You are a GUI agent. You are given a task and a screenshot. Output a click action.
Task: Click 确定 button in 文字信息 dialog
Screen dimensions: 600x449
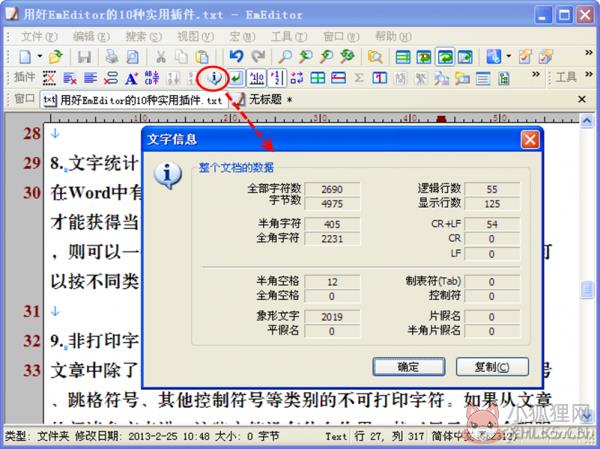(409, 367)
